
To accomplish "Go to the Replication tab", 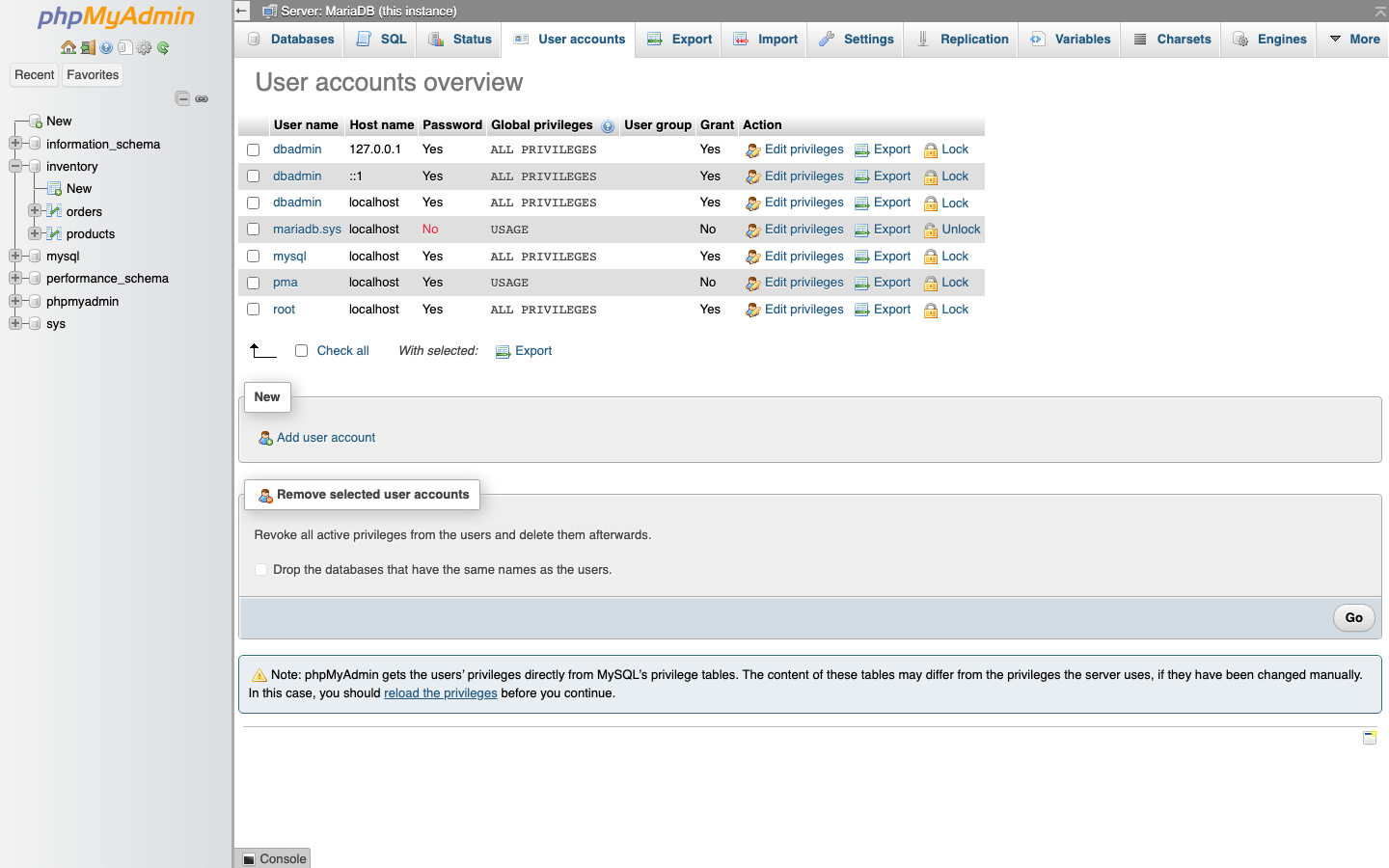I will tap(962, 40).
